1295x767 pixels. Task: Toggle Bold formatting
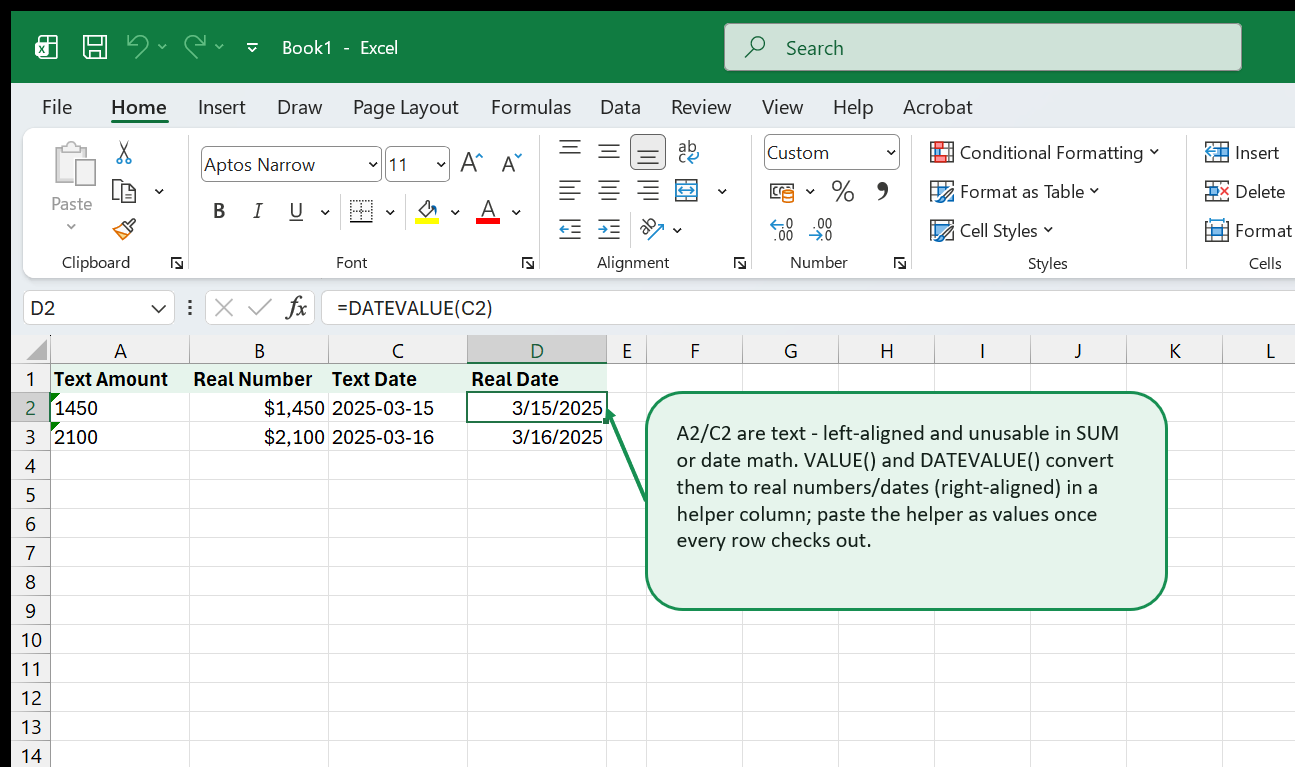219,211
